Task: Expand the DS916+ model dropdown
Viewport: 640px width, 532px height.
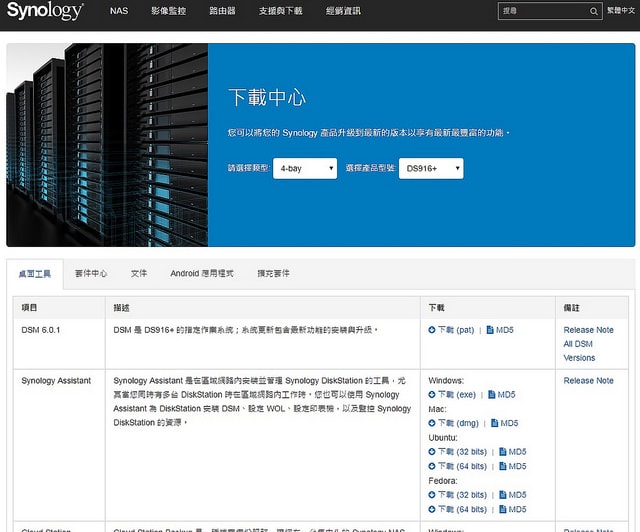Action: click(x=430, y=169)
